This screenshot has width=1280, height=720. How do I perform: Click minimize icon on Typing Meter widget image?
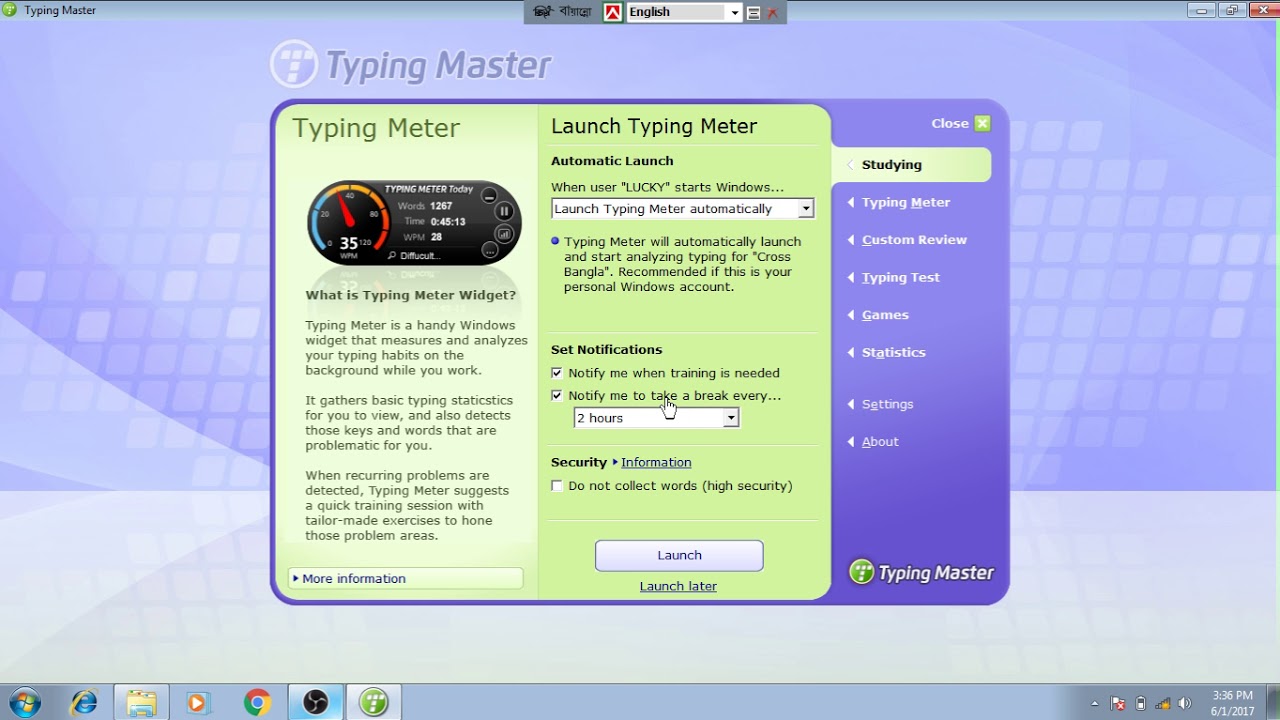489,196
